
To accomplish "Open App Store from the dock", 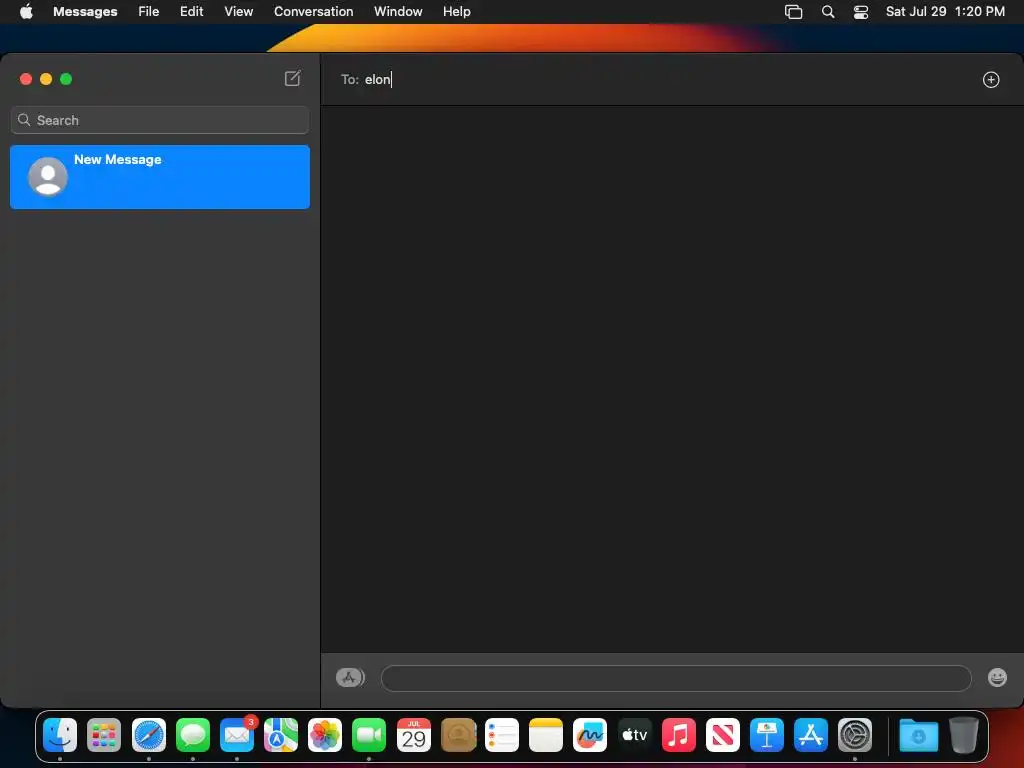I will click(810, 735).
